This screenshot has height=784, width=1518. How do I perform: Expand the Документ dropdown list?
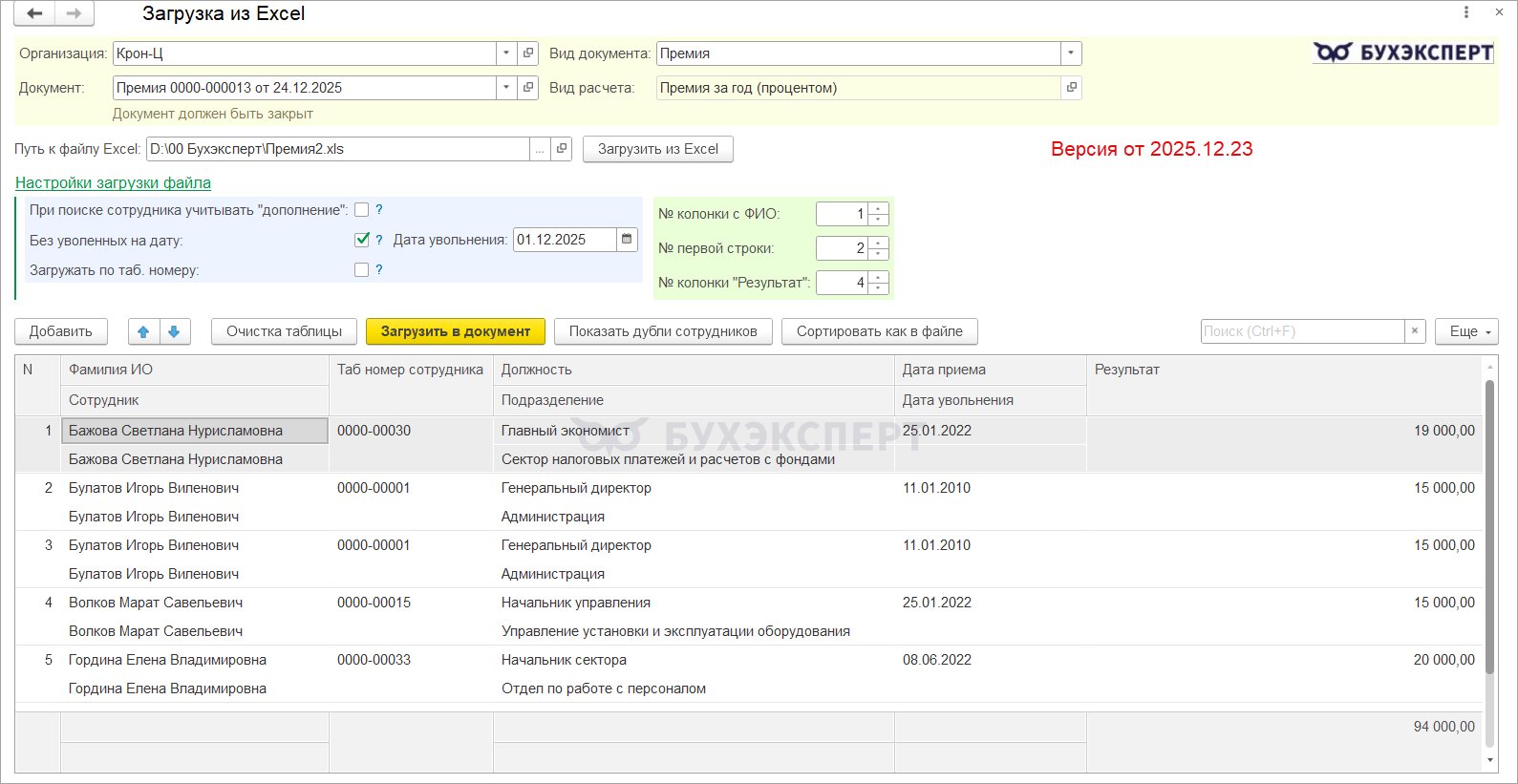(x=506, y=88)
